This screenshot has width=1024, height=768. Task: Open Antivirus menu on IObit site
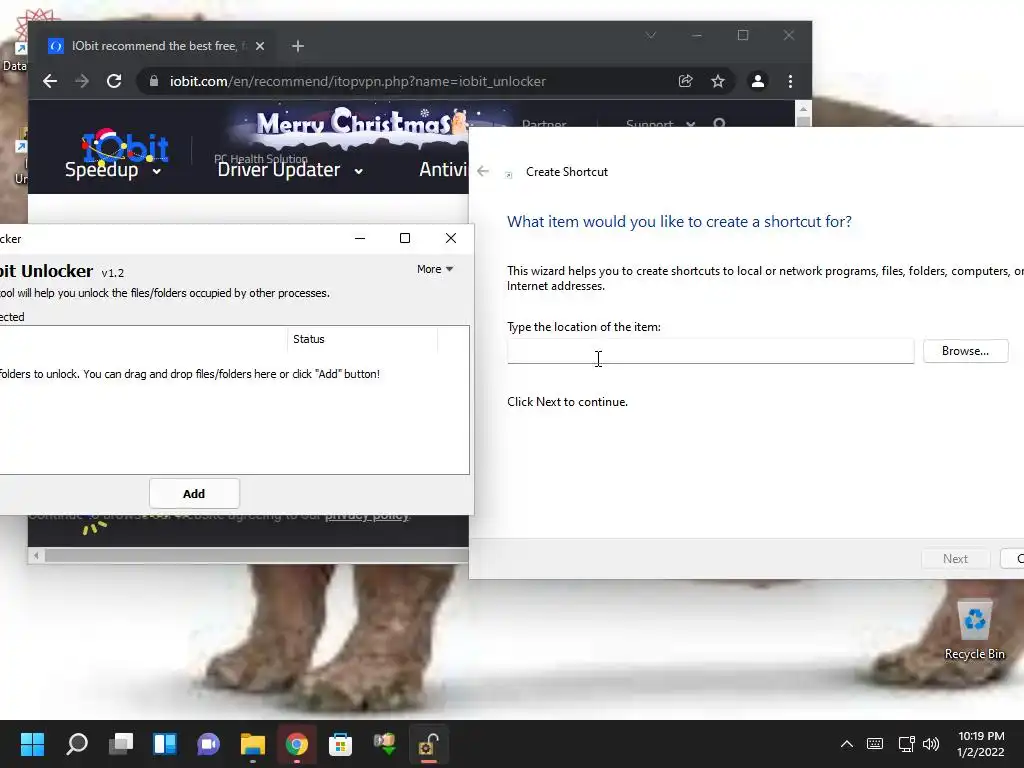[443, 170]
